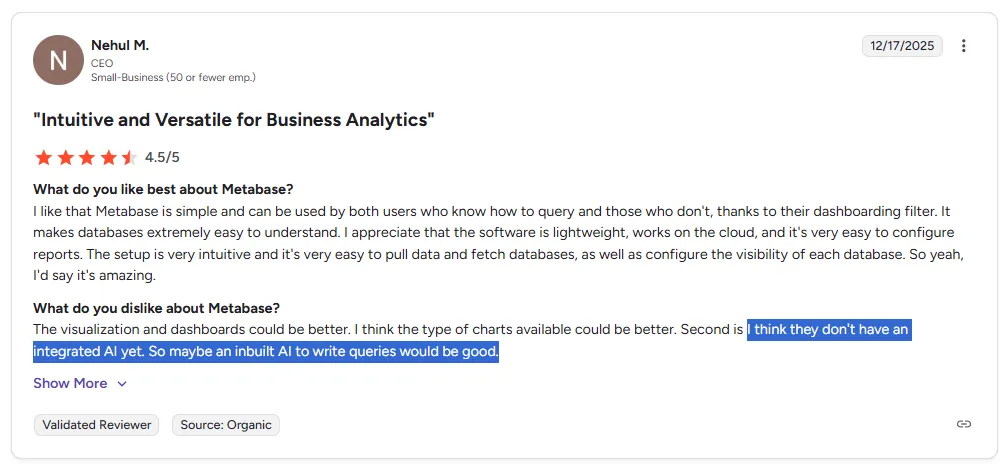Open reviewer Nehul M.'s profile name
Image resolution: width=1008 pixels, height=469 pixels.
click(x=120, y=46)
